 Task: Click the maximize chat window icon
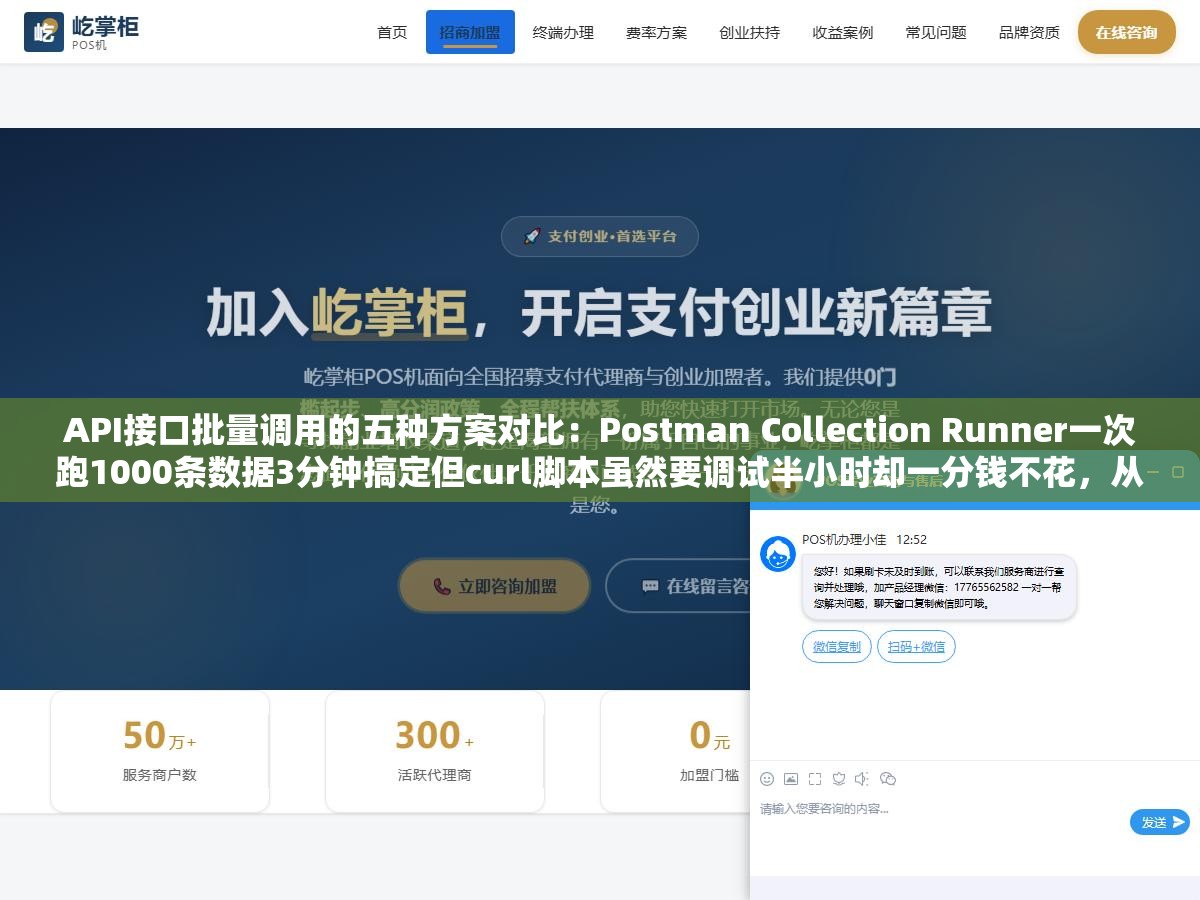click(1180, 470)
